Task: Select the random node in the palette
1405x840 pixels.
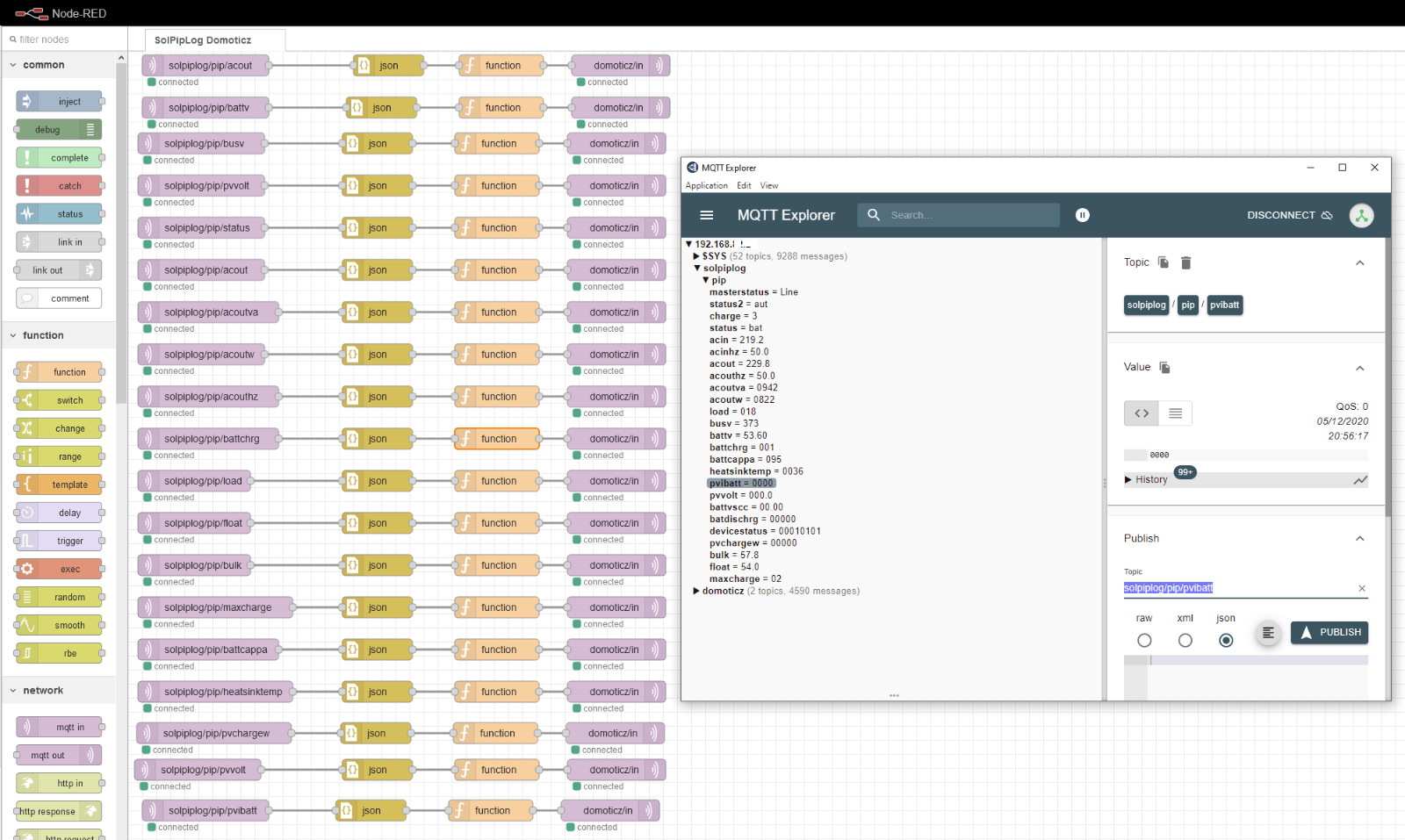Action: (x=59, y=597)
